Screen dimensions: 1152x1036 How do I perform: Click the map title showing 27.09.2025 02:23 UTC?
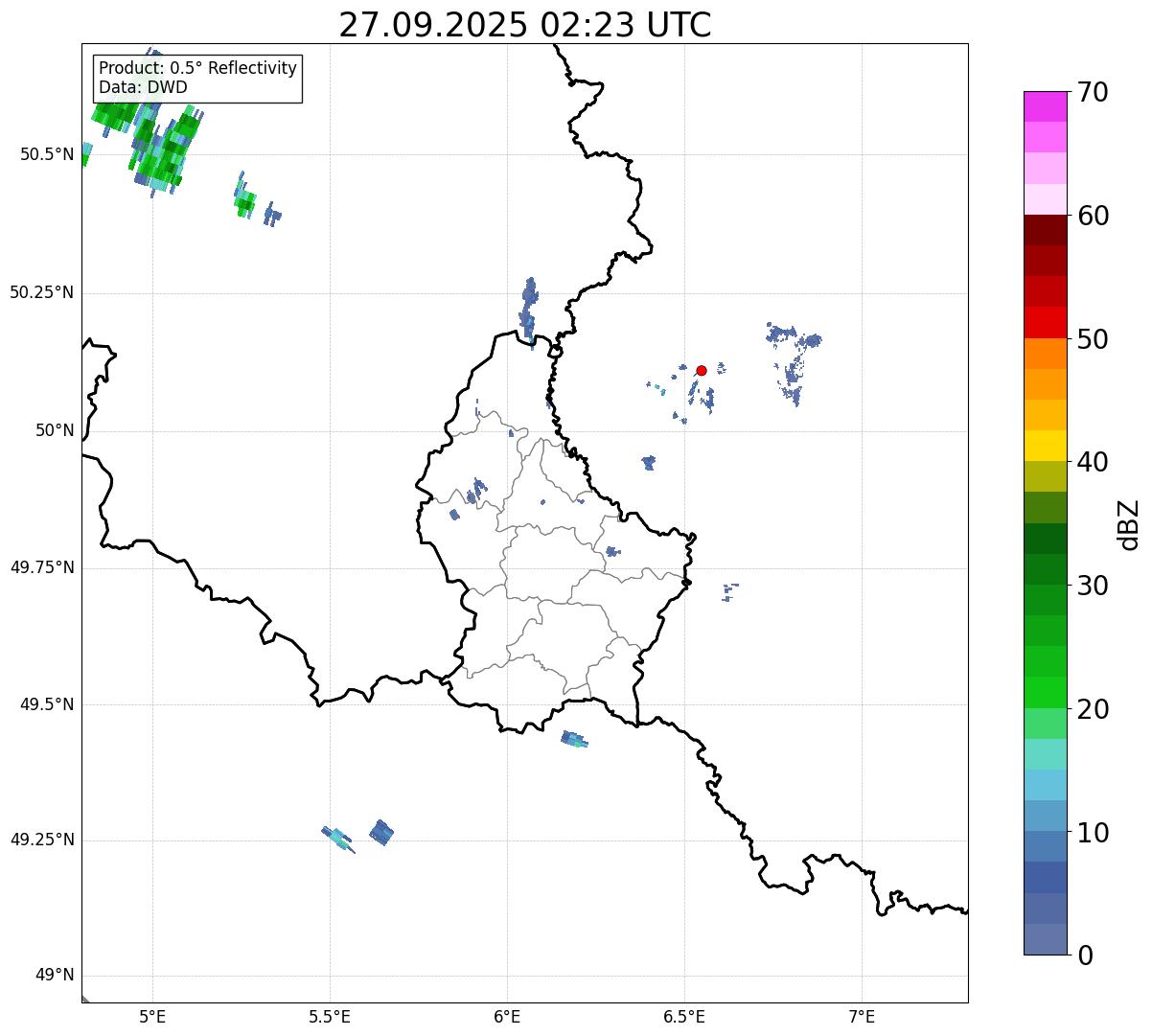point(524,25)
